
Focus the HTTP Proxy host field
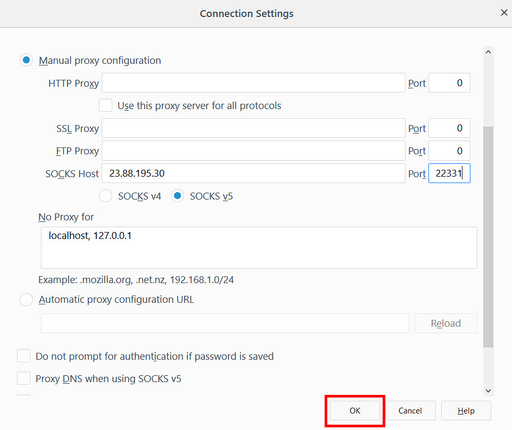point(253,83)
